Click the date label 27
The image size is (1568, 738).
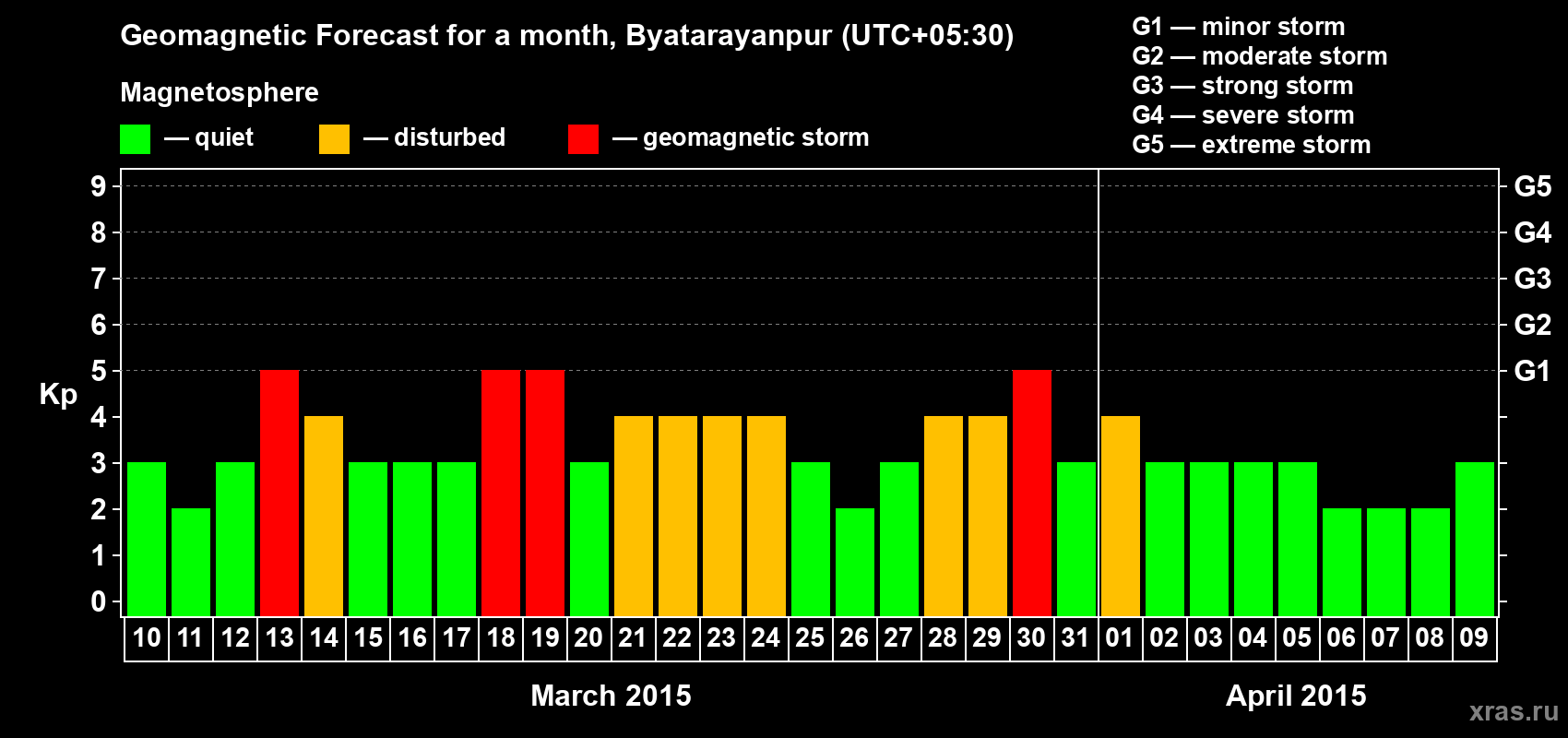pos(899,638)
